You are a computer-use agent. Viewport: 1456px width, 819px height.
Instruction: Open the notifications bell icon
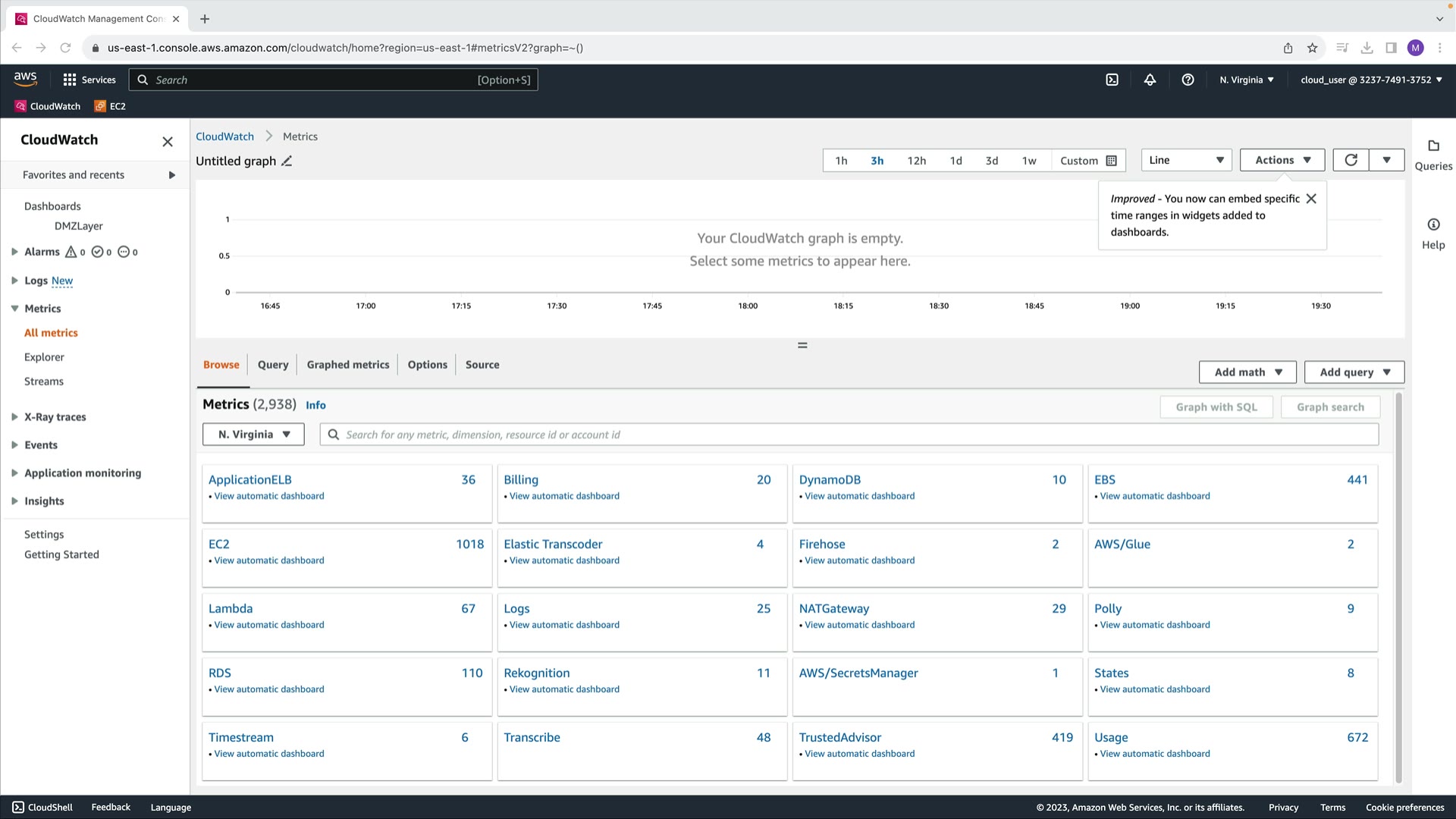(1150, 80)
